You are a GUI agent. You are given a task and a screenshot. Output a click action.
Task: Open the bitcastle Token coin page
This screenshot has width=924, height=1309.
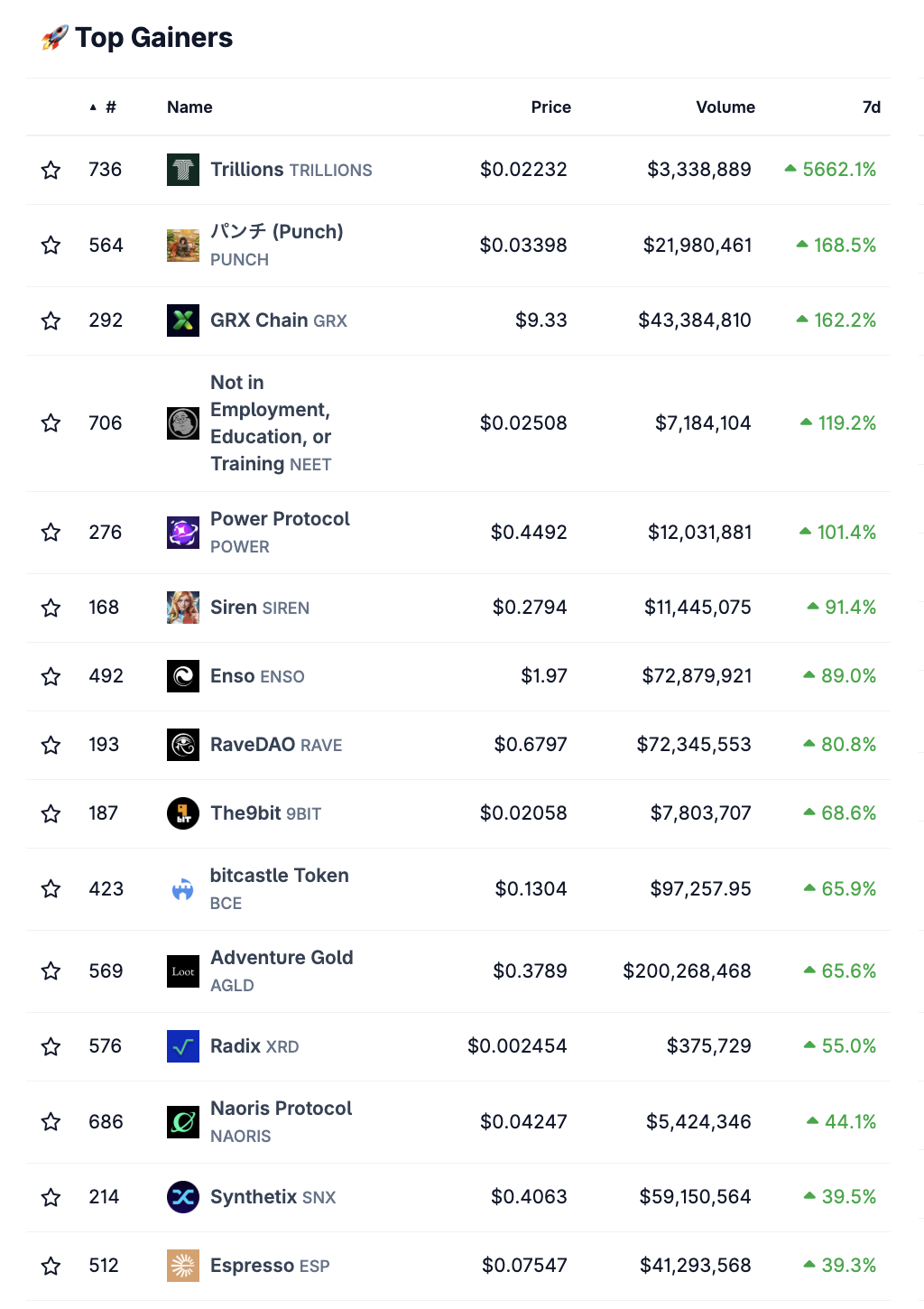click(x=279, y=876)
